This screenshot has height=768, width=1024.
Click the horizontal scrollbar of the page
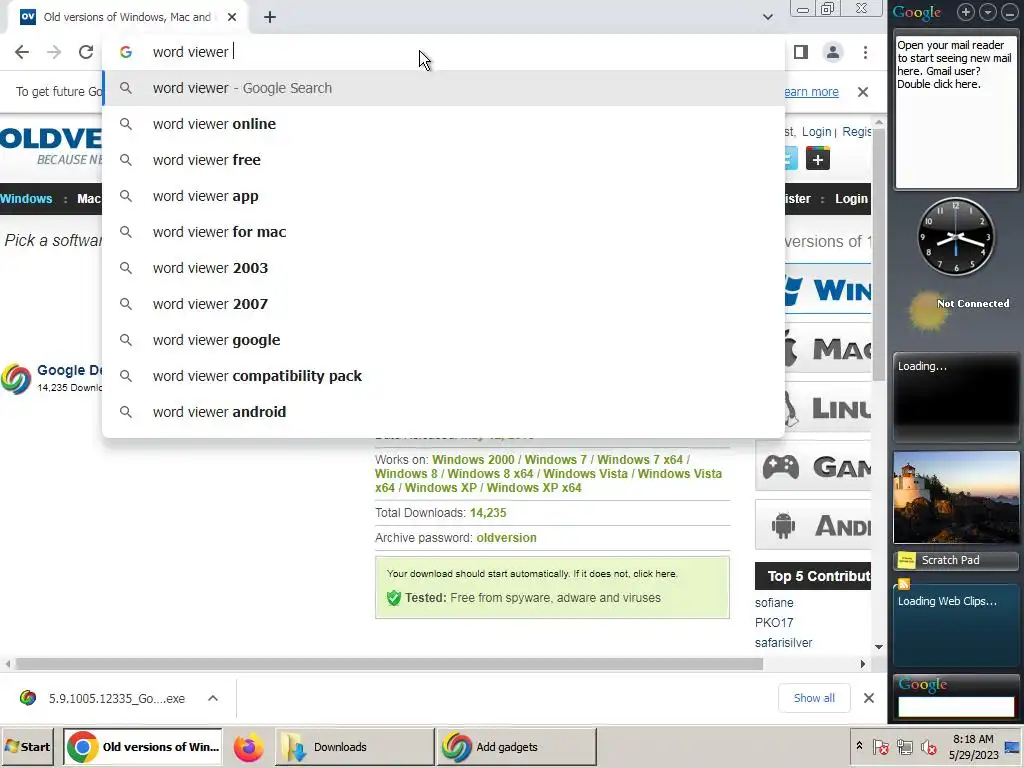click(389, 664)
